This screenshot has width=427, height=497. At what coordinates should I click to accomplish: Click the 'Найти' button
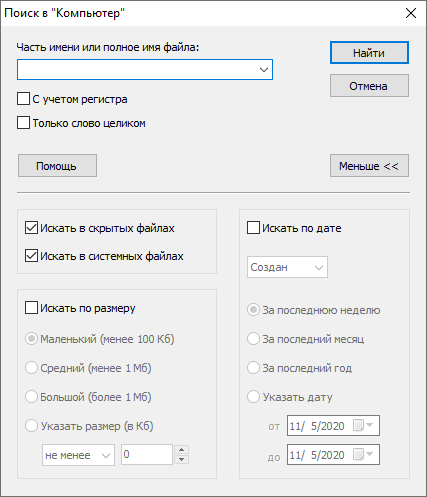369,53
